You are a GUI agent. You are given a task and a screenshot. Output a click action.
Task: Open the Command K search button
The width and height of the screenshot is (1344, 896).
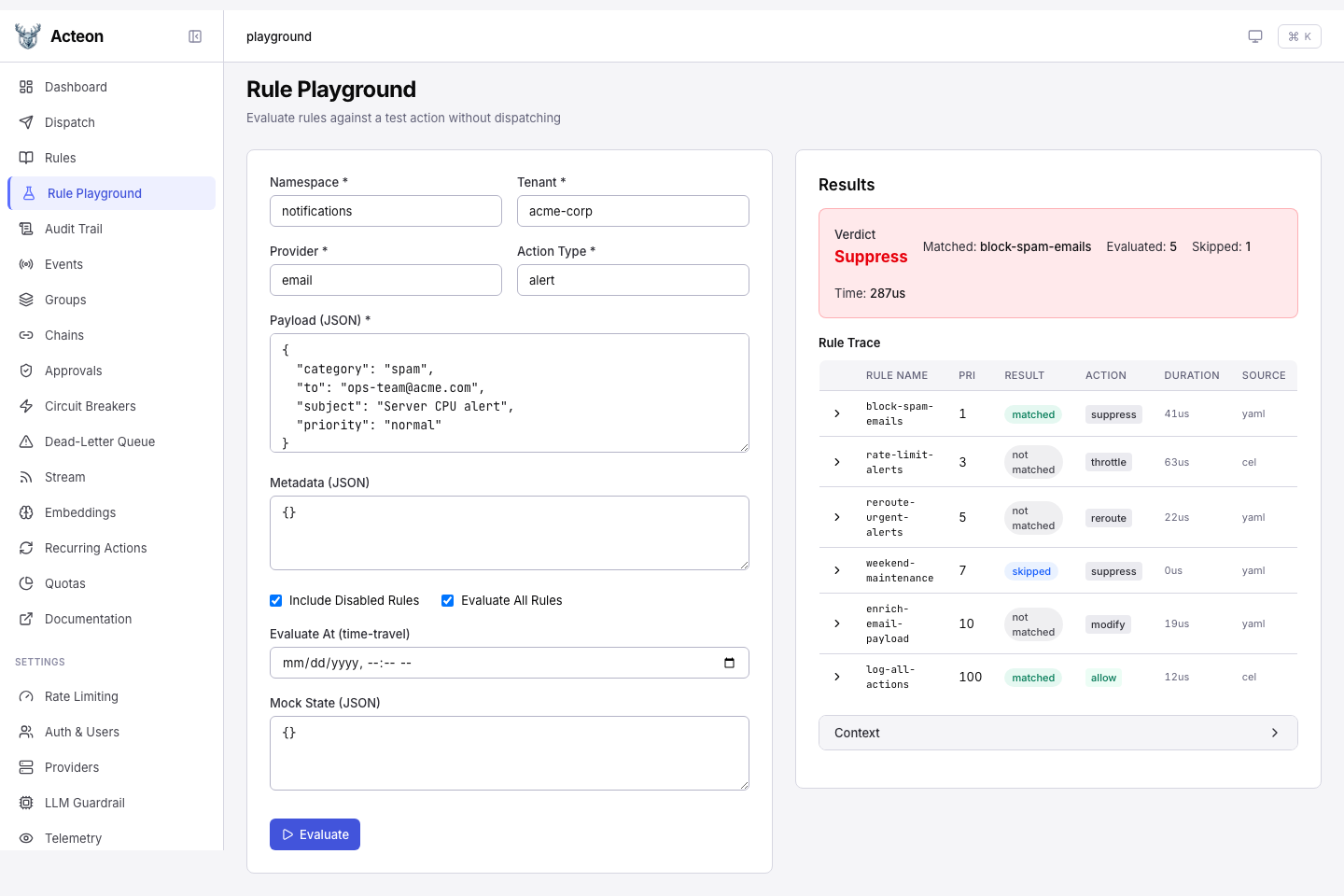pos(1299,36)
